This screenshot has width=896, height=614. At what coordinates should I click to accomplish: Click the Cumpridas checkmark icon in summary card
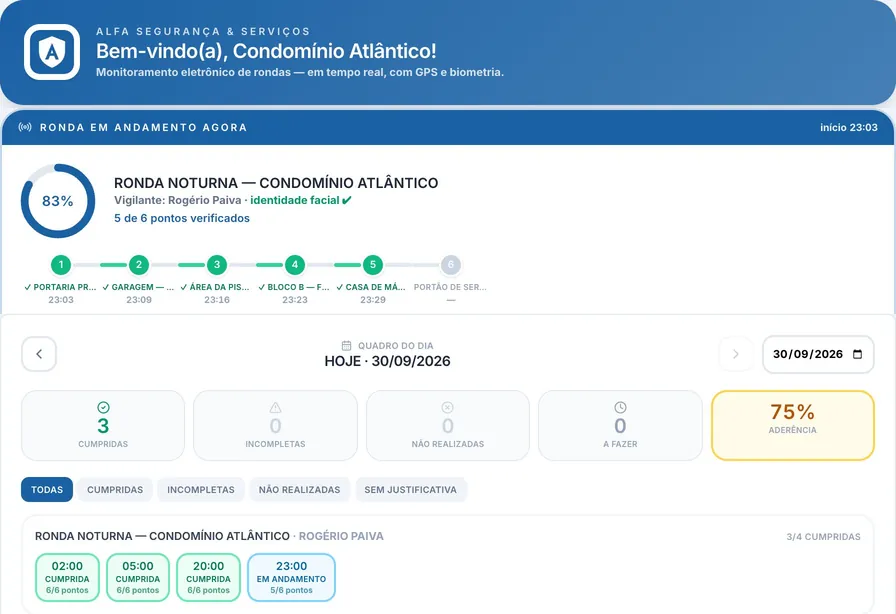point(103,407)
